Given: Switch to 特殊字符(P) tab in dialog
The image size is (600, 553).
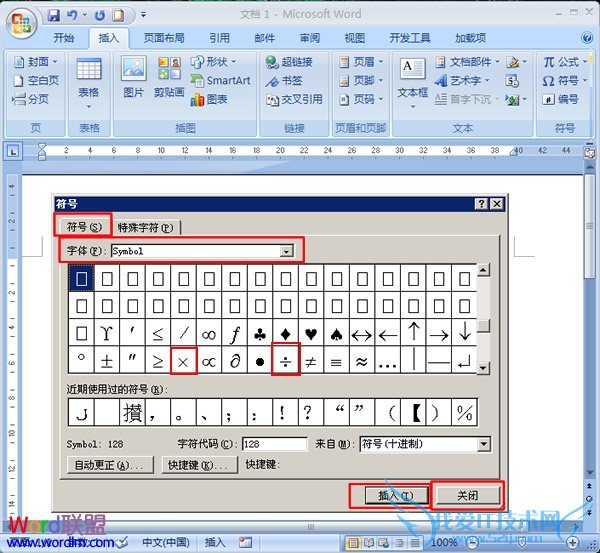Looking at the screenshot, I should (145, 228).
